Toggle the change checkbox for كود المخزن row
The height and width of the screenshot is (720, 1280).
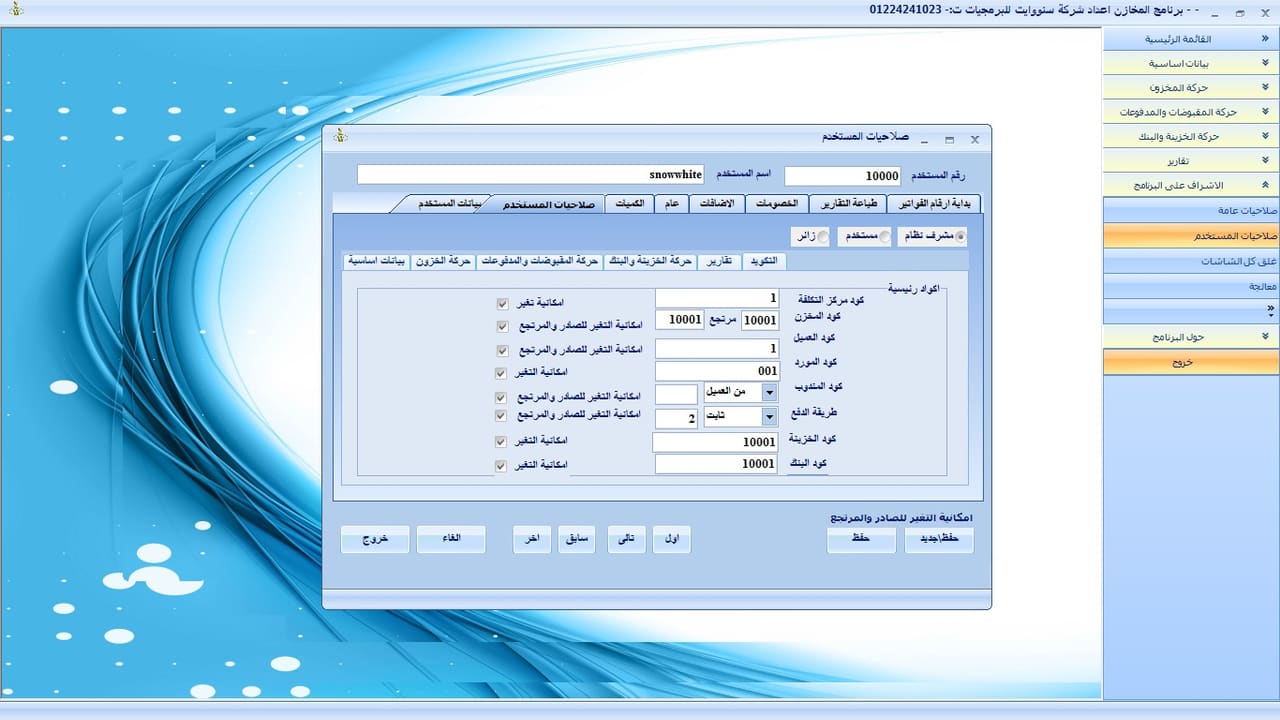point(502,326)
